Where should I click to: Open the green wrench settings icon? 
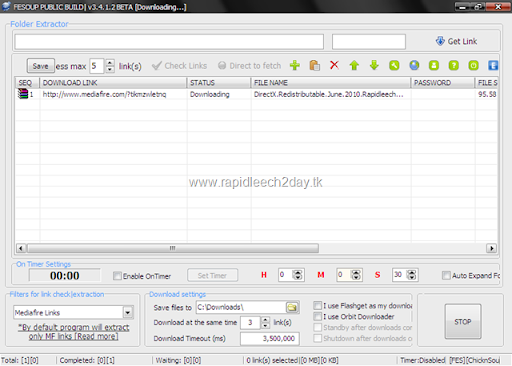[394, 65]
